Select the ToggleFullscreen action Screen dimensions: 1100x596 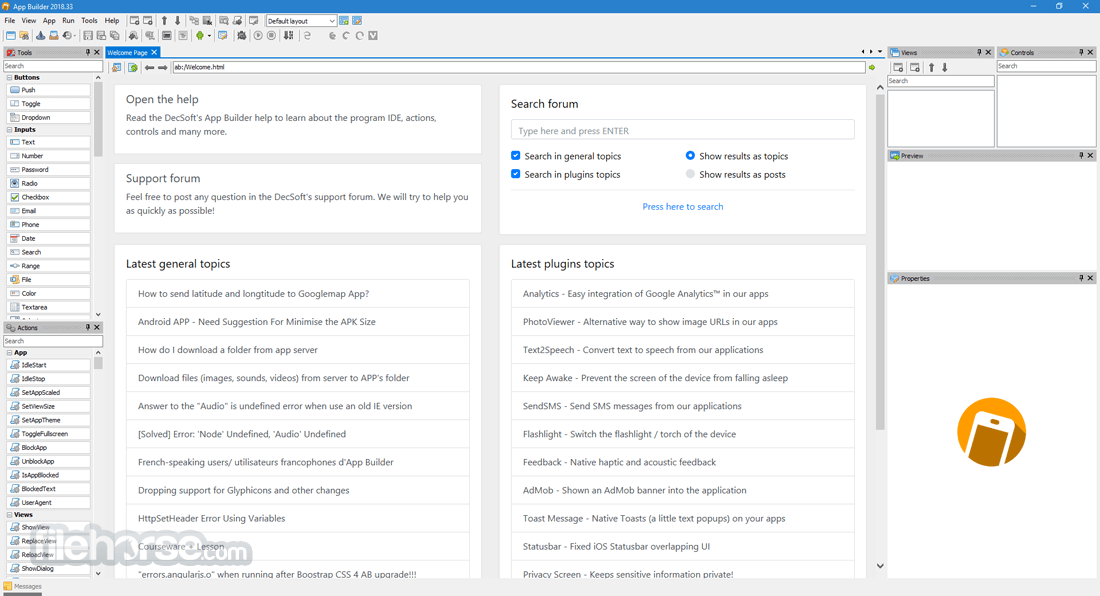(x=48, y=434)
